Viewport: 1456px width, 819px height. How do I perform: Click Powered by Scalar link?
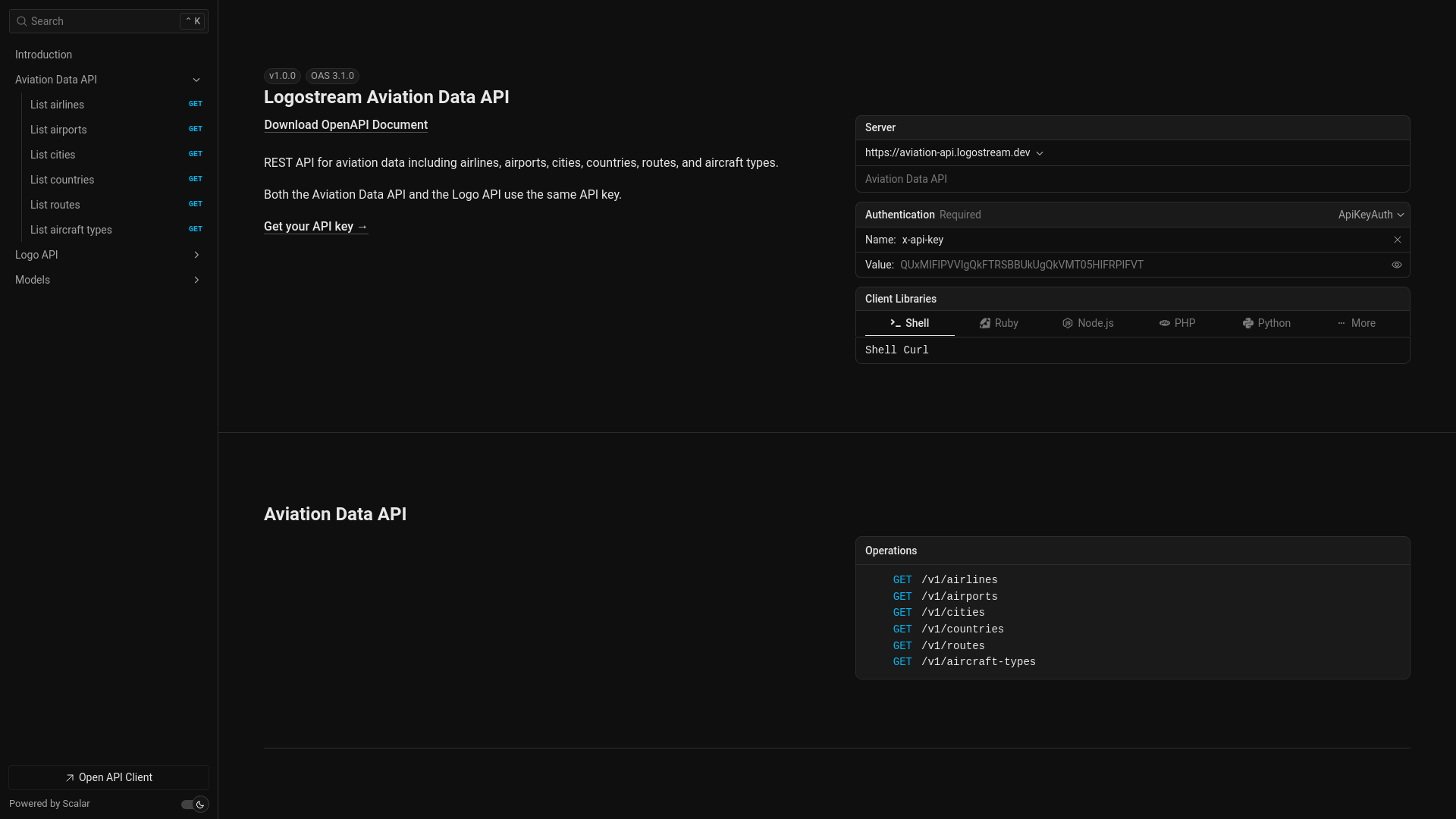point(49,804)
